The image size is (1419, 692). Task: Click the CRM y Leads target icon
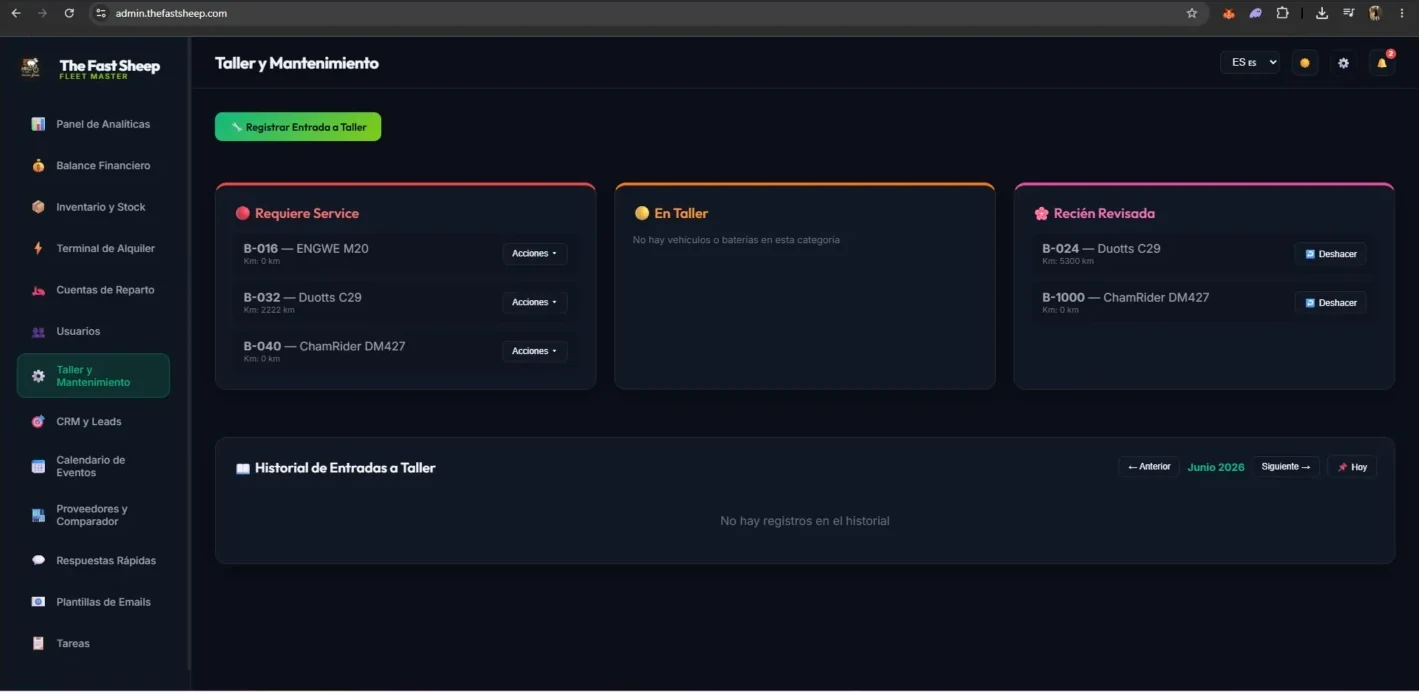38,422
